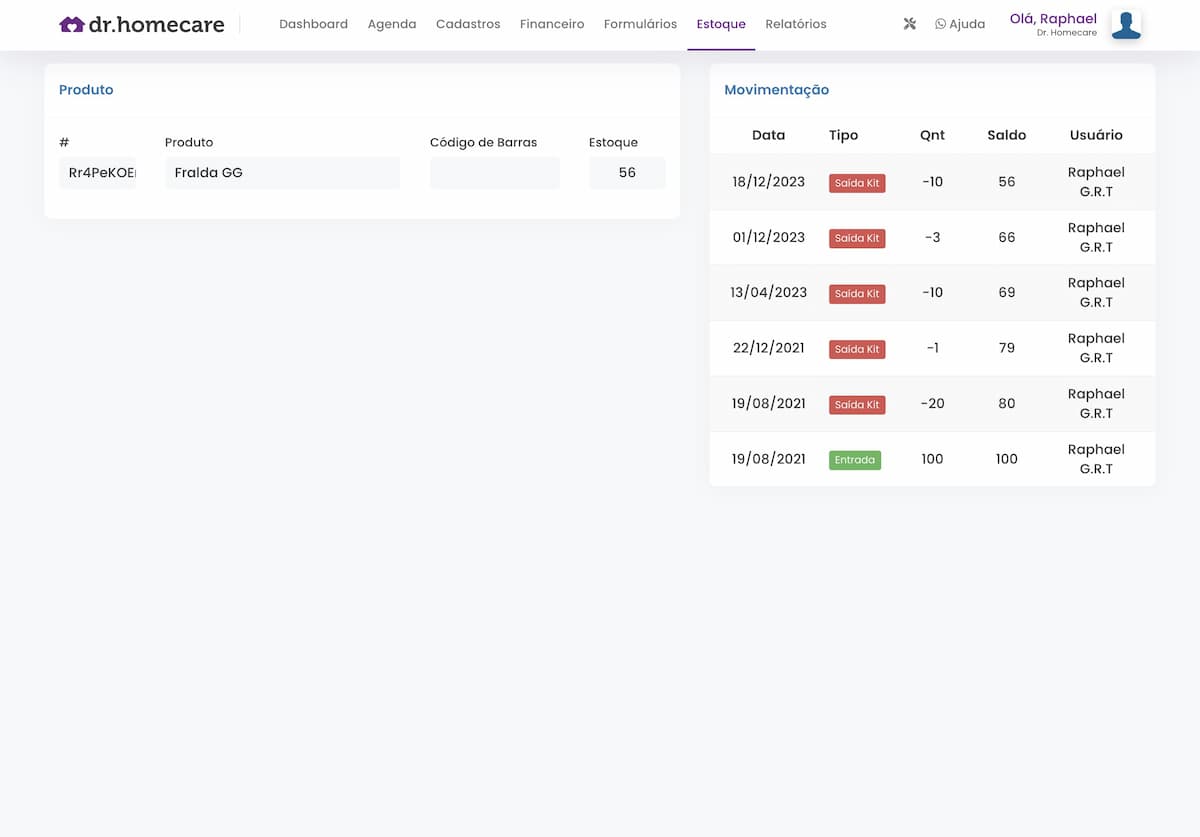Expand the Financeiro menu
Screen dimensions: 1200x837
tap(551, 24)
